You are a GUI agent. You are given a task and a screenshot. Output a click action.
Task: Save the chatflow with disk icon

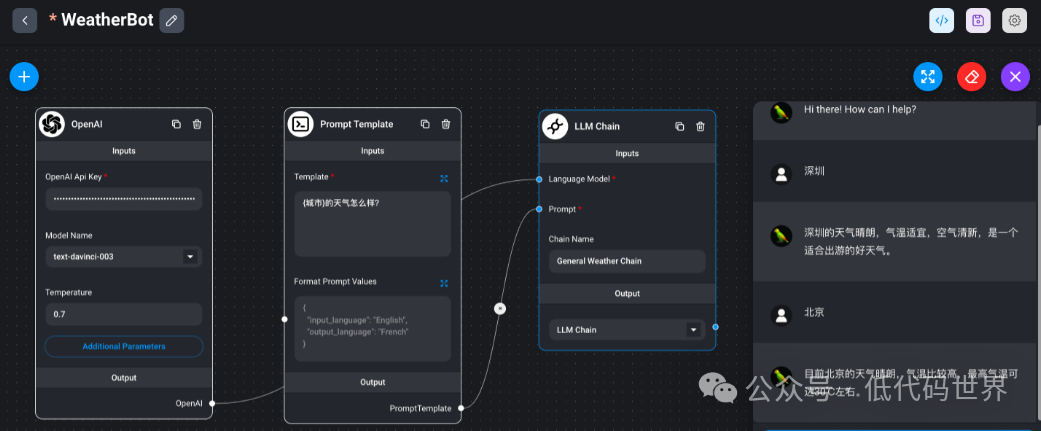click(x=978, y=21)
